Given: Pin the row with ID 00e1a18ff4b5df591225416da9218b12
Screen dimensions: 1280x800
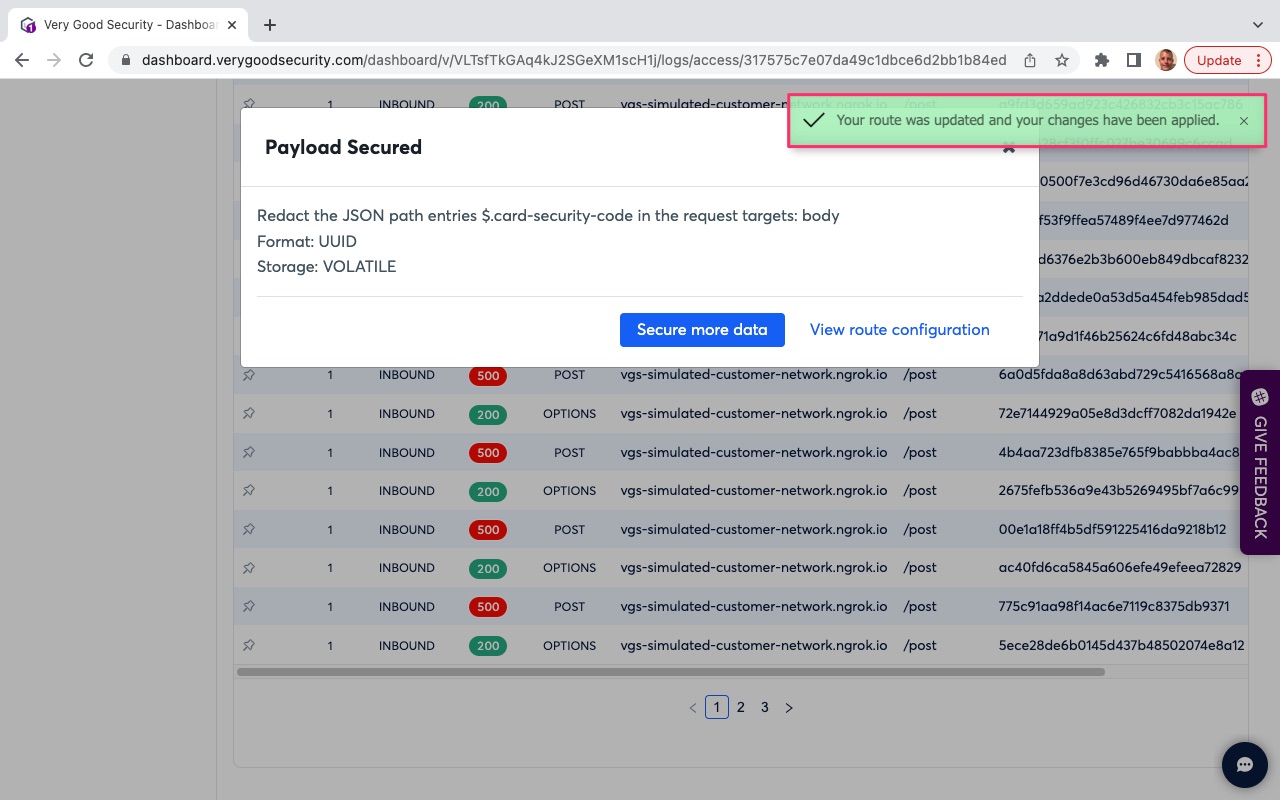Looking at the screenshot, I should tap(249, 530).
